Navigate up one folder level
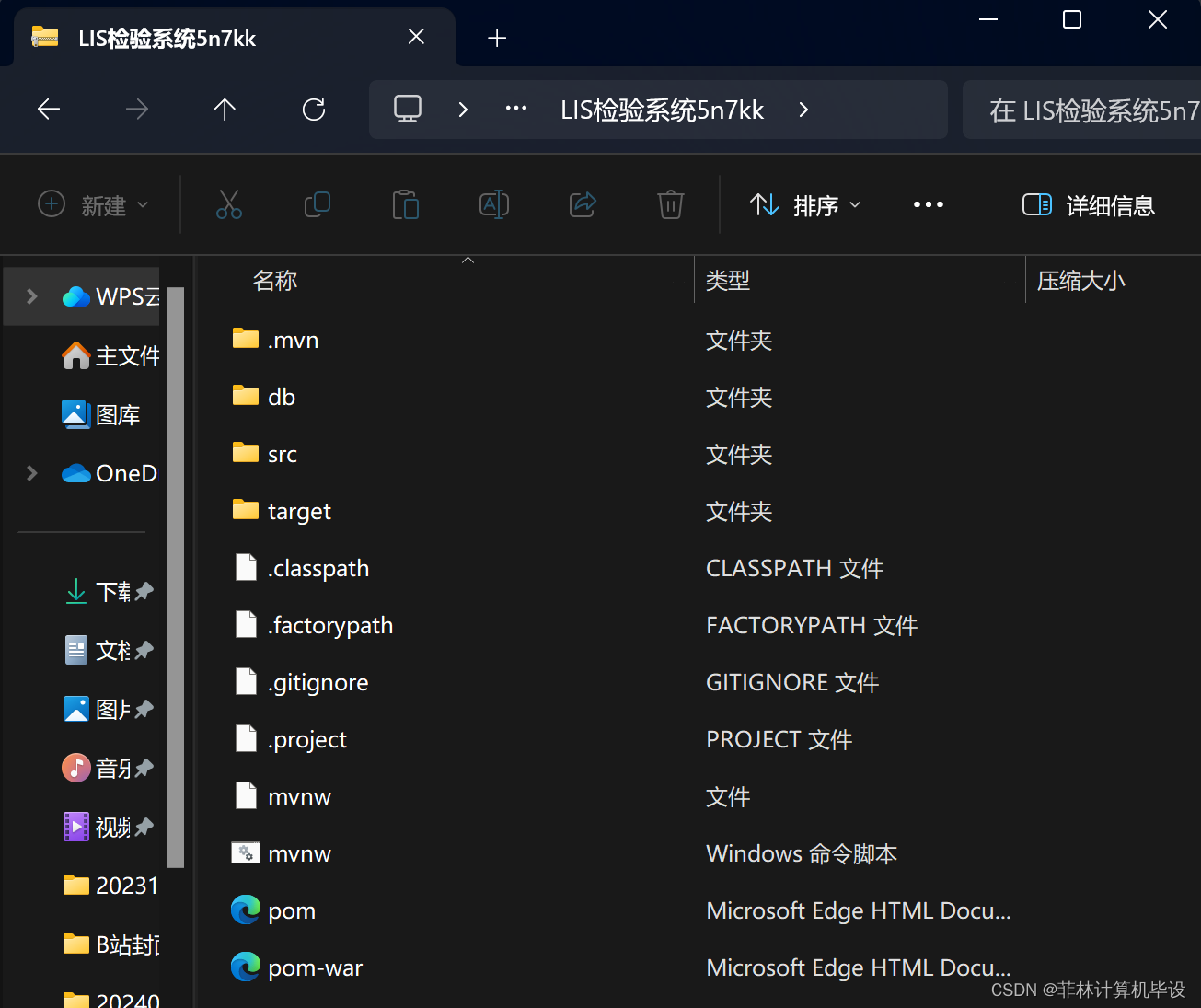This screenshot has height=1008, width=1201. point(225,109)
